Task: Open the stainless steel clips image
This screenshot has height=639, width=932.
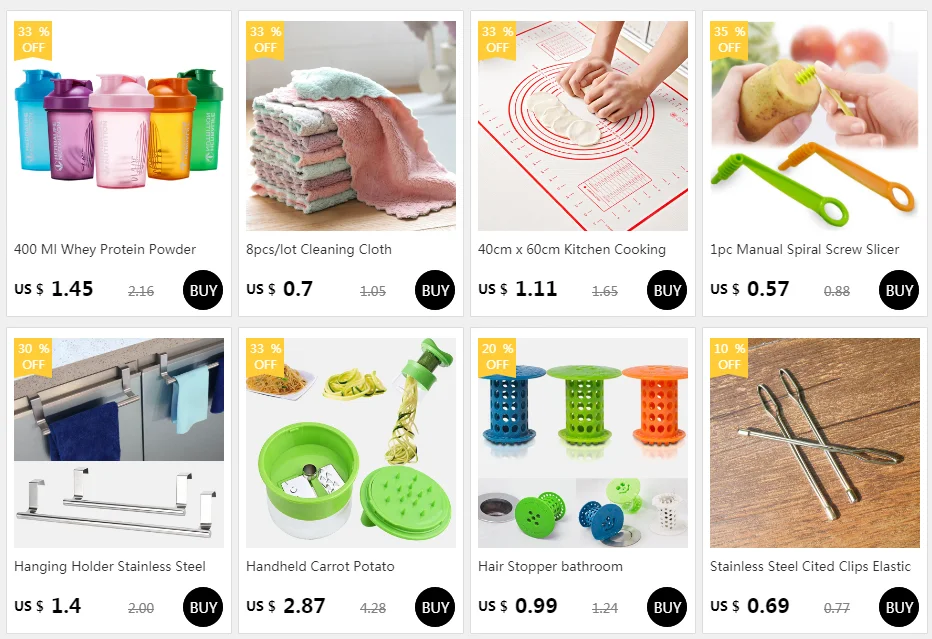Action: click(x=814, y=443)
